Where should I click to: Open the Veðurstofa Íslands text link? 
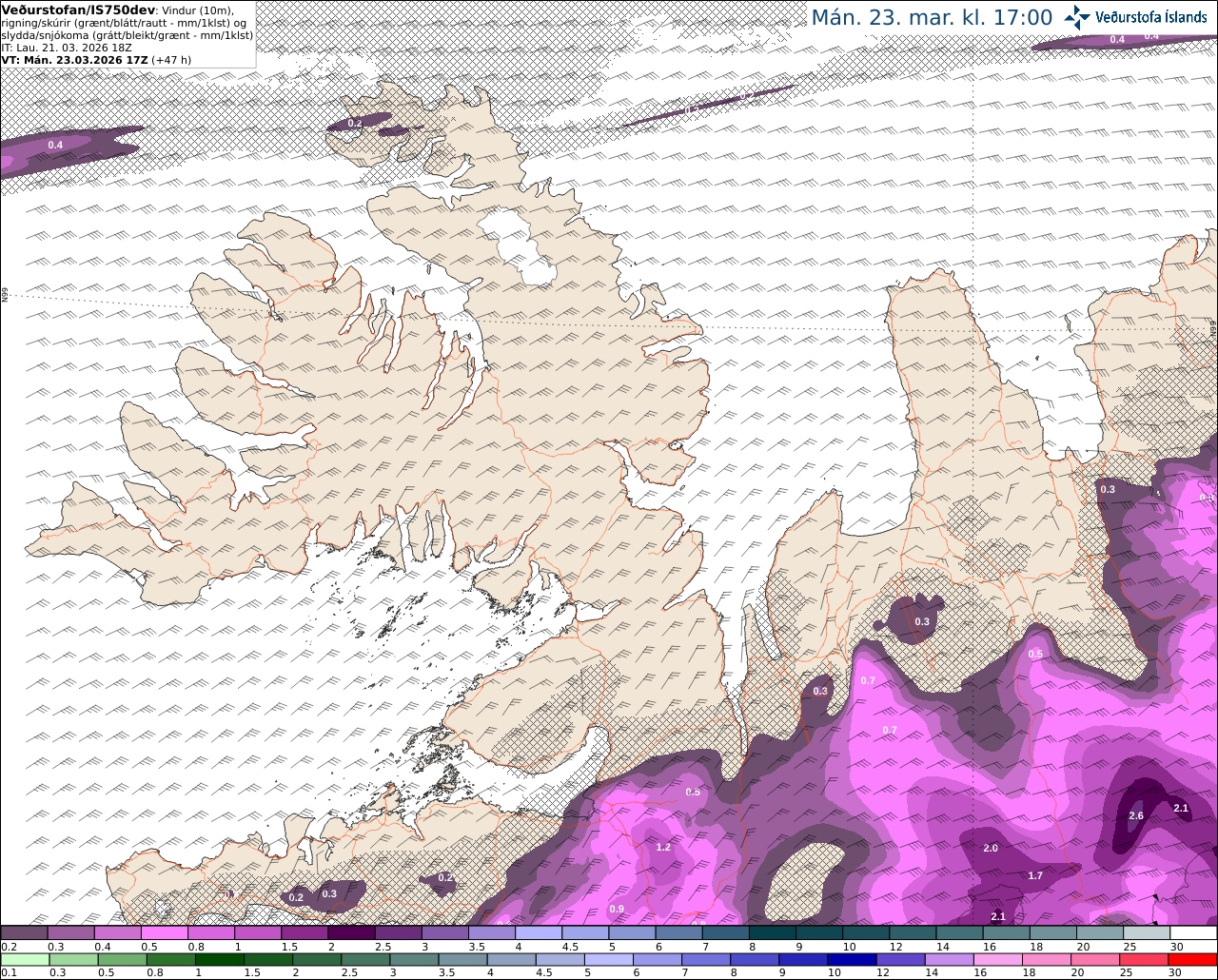pyautogui.click(x=1151, y=17)
